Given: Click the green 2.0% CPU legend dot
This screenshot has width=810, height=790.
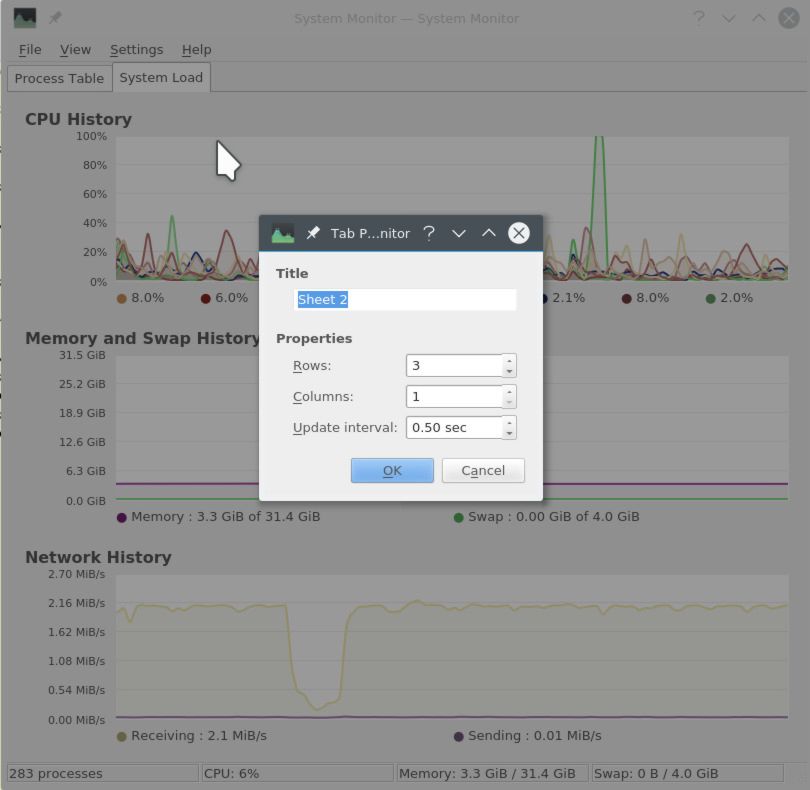Looking at the screenshot, I should coord(710,299).
